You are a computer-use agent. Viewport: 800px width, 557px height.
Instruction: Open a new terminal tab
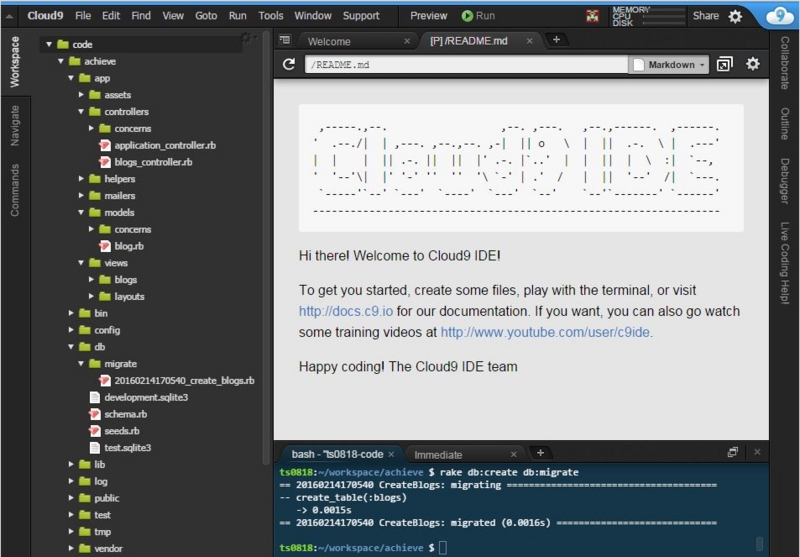coord(540,452)
